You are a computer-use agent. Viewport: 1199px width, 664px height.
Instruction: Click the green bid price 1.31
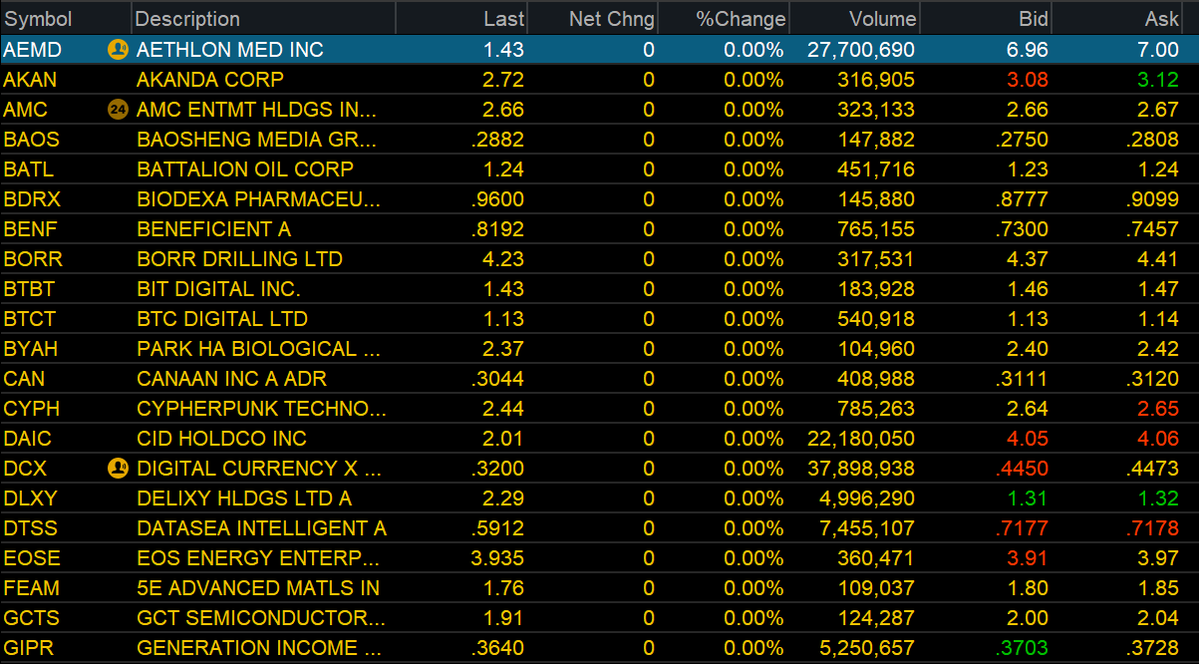(x=1027, y=499)
